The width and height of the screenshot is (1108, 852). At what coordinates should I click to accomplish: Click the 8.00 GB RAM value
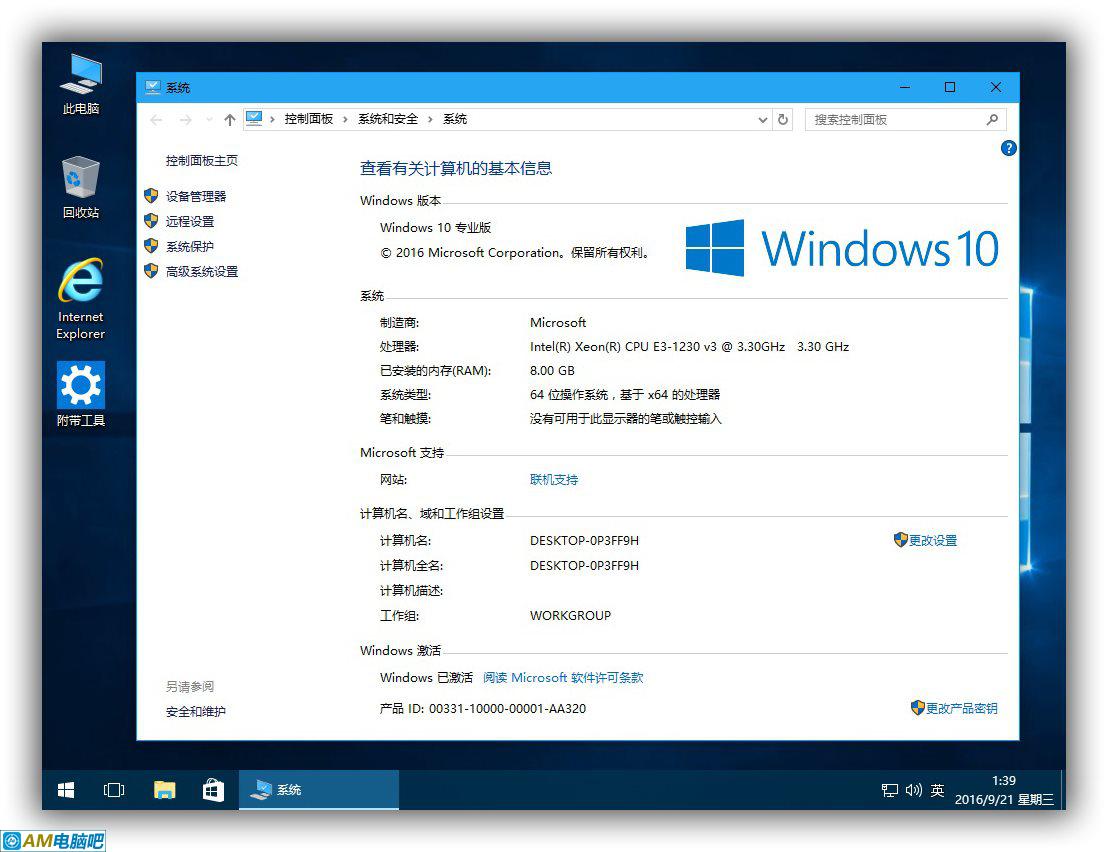(552, 371)
